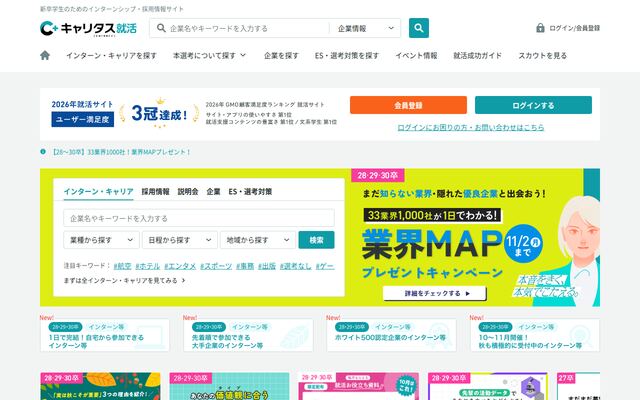Screen dimensions: 640x400
Task: Click 詳細をチェックする on 業界MAP banner
Action: coord(435,293)
